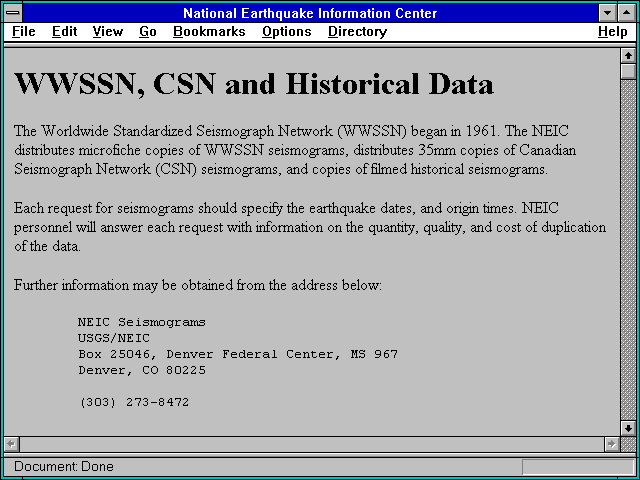Click the horizontal scrollbar right arrow
The image size is (640, 480).
click(611, 444)
